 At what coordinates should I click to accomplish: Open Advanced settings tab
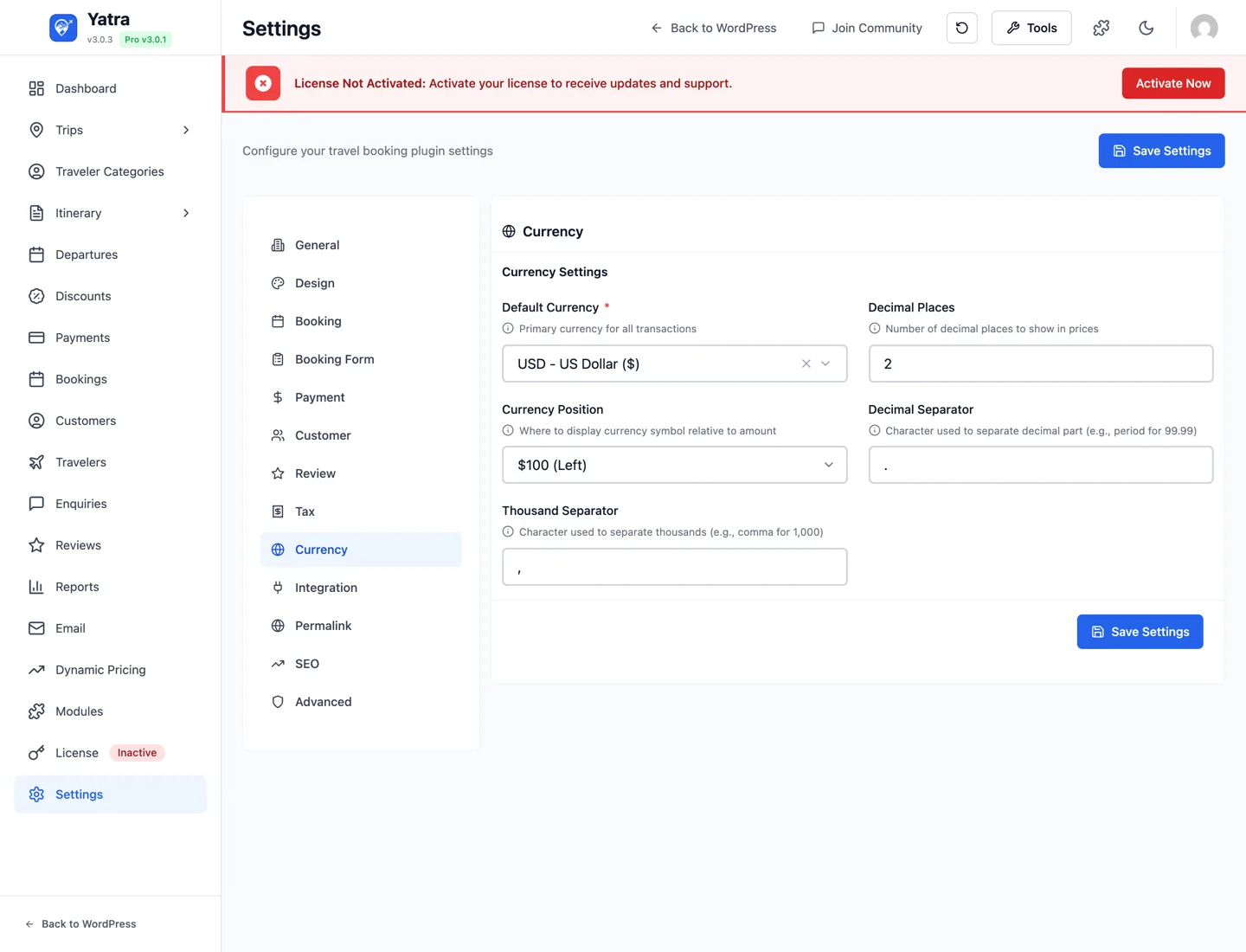[361, 702]
